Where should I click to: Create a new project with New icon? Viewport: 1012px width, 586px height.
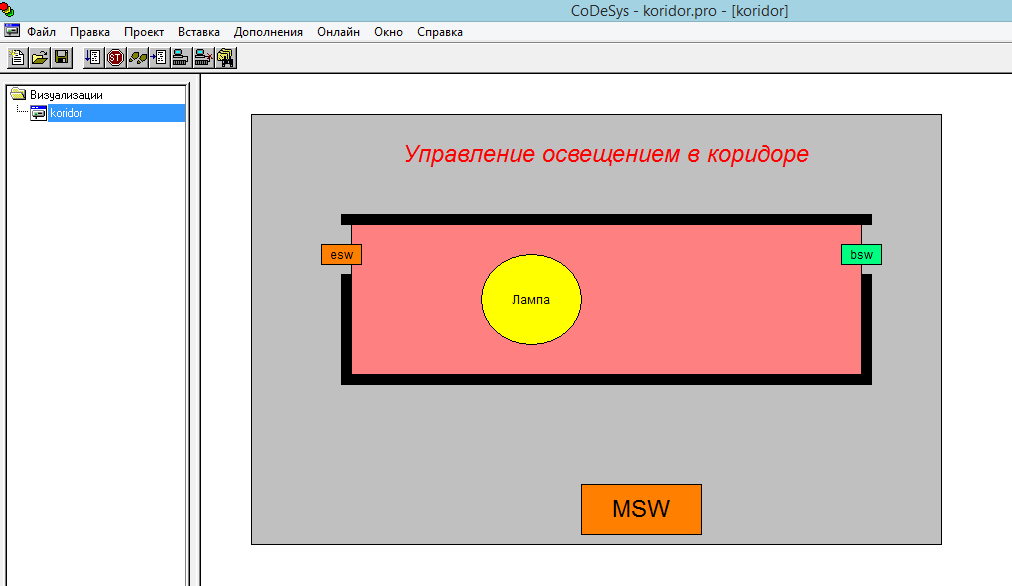tap(17, 57)
